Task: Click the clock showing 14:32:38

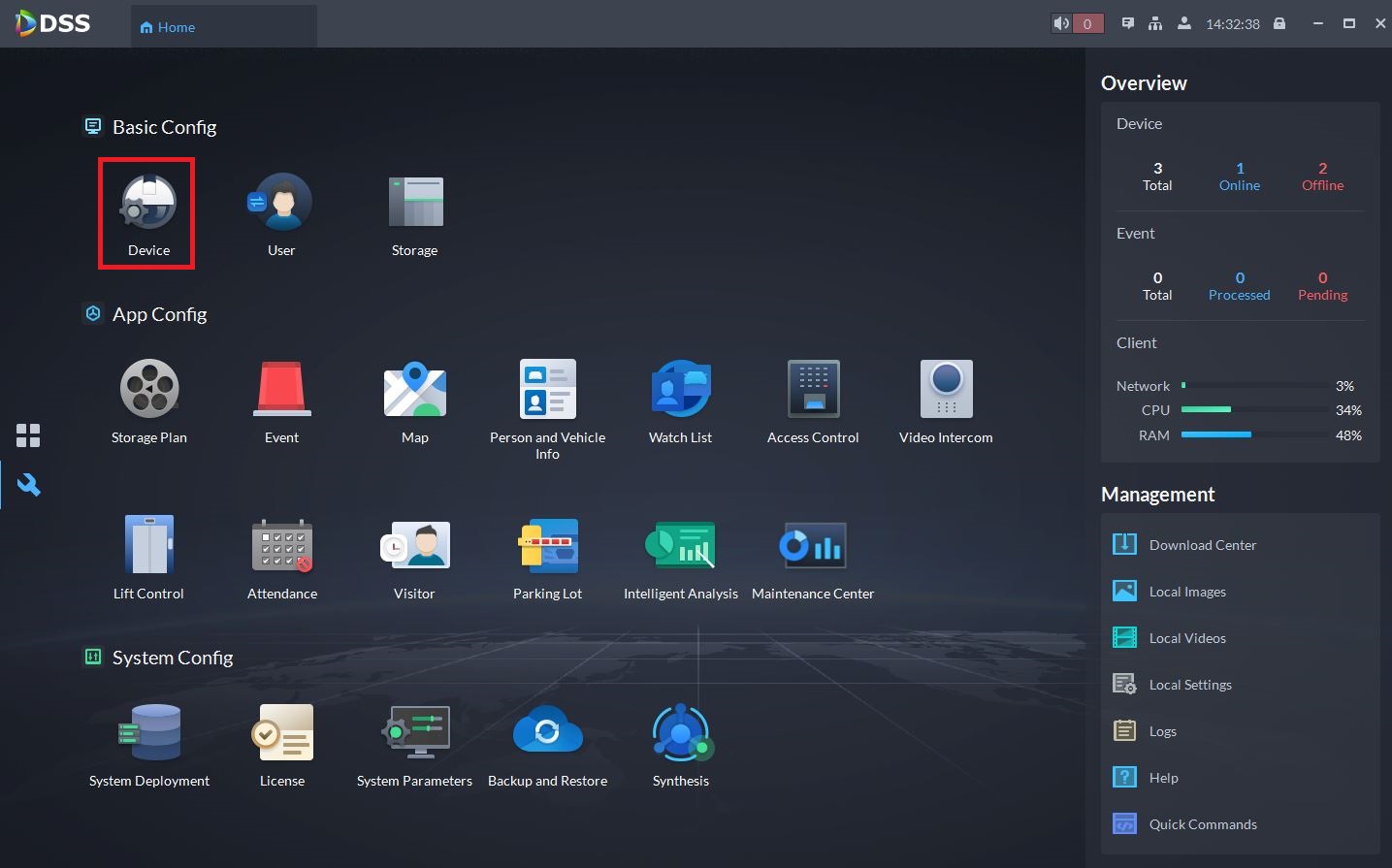Action: click(x=1233, y=24)
